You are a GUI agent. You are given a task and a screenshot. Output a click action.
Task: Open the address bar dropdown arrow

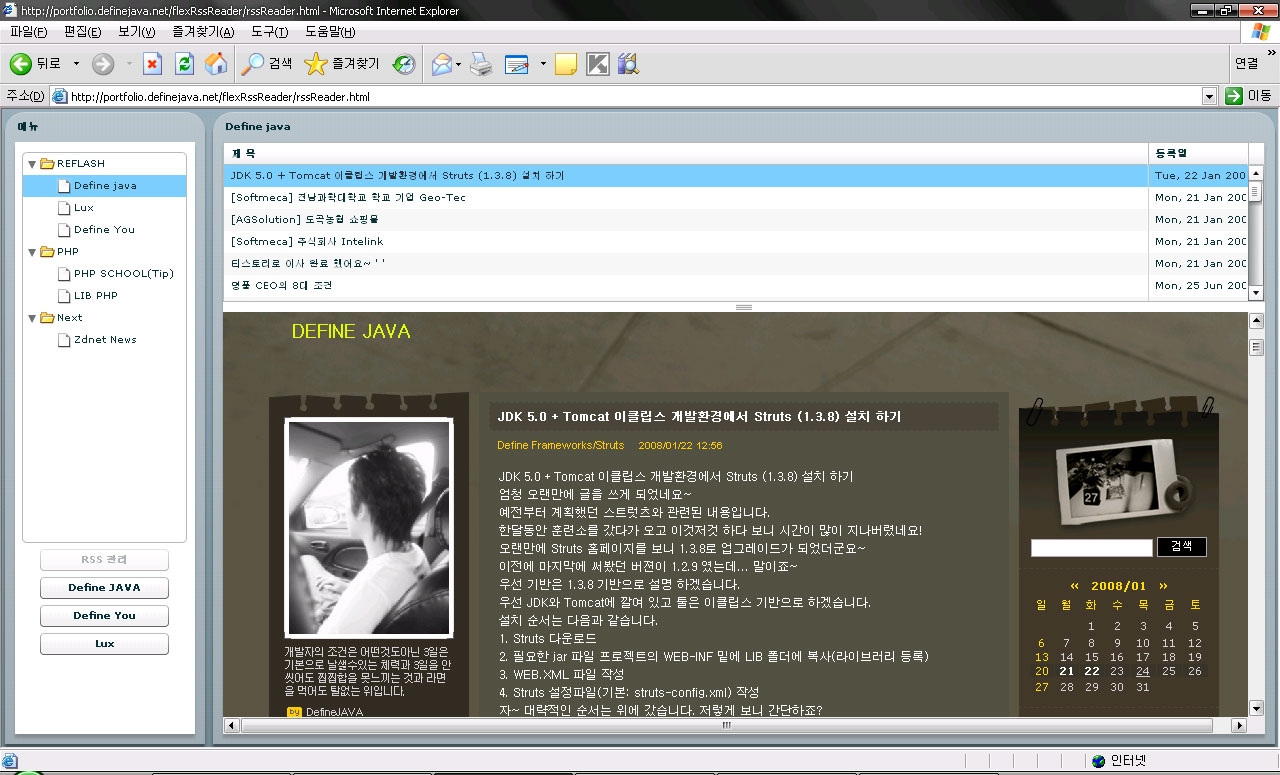(x=1209, y=96)
